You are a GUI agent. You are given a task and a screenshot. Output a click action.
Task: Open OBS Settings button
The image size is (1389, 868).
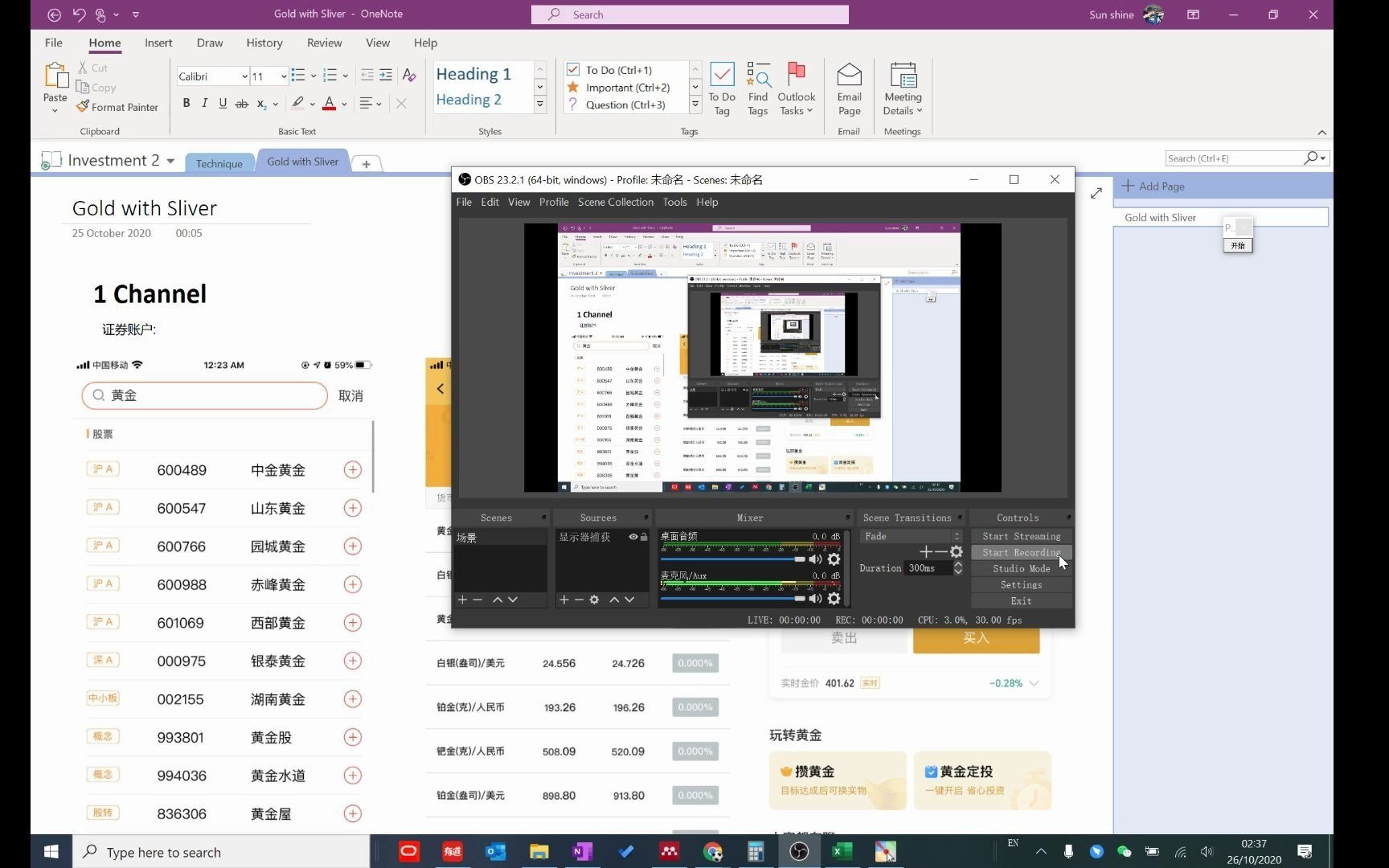[x=1021, y=584]
